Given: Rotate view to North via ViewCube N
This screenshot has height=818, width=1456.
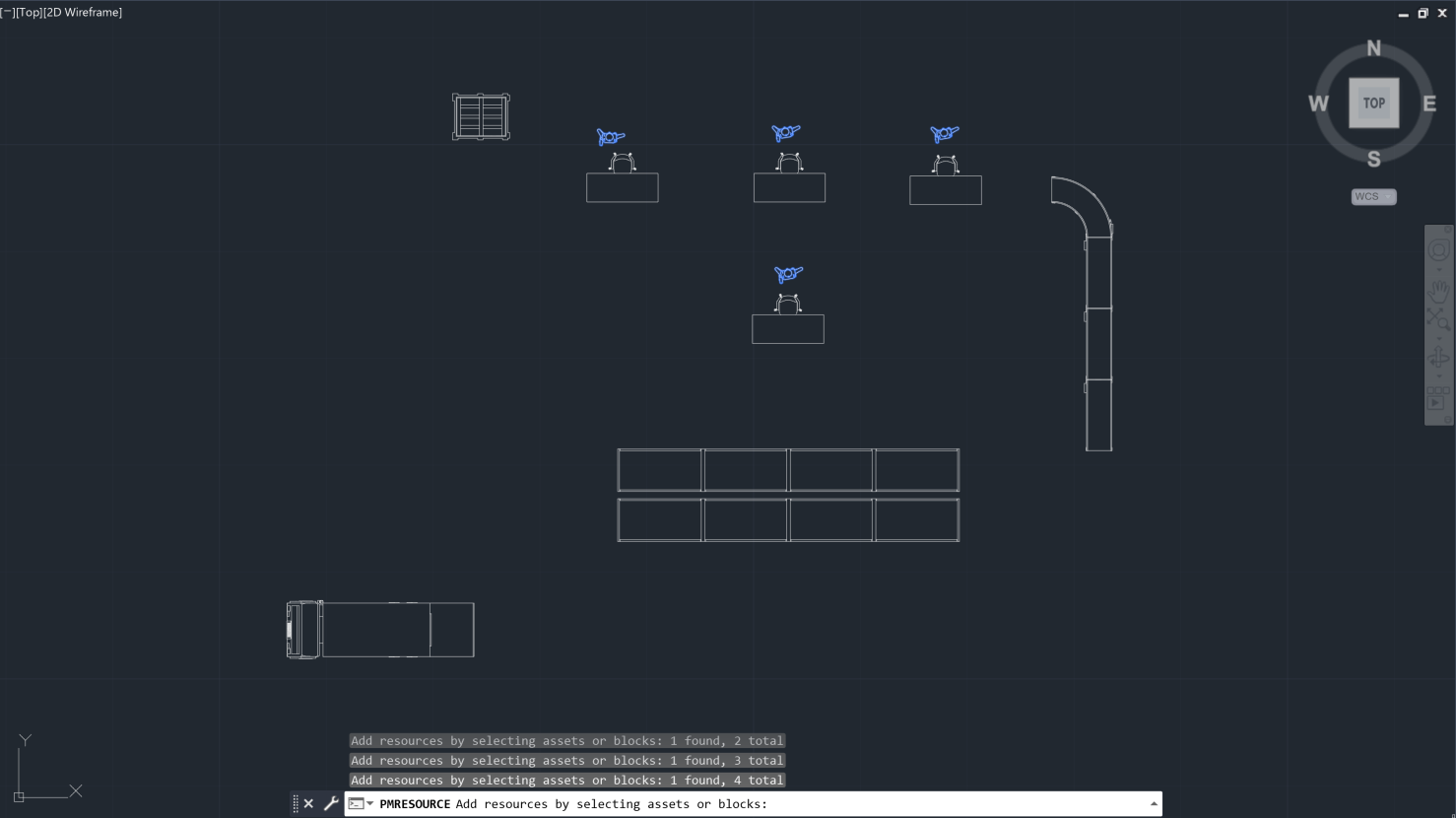Looking at the screenshot, I should click(1373, 48).
